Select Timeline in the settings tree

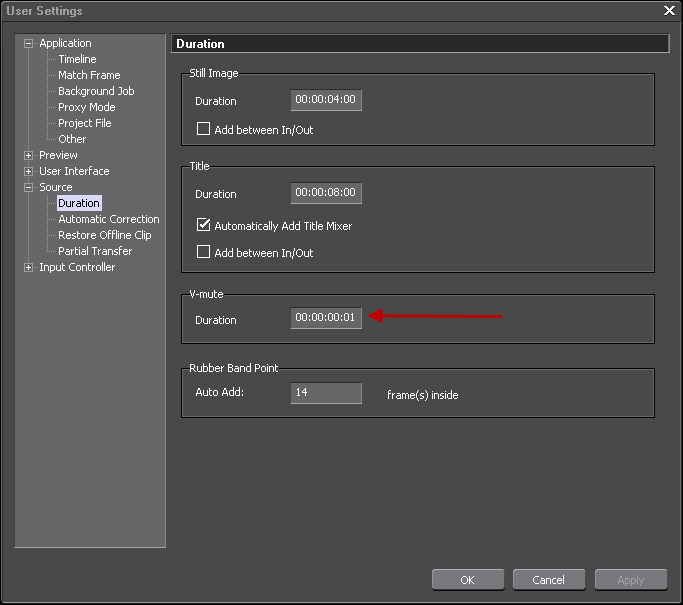(x=77, y=59)
